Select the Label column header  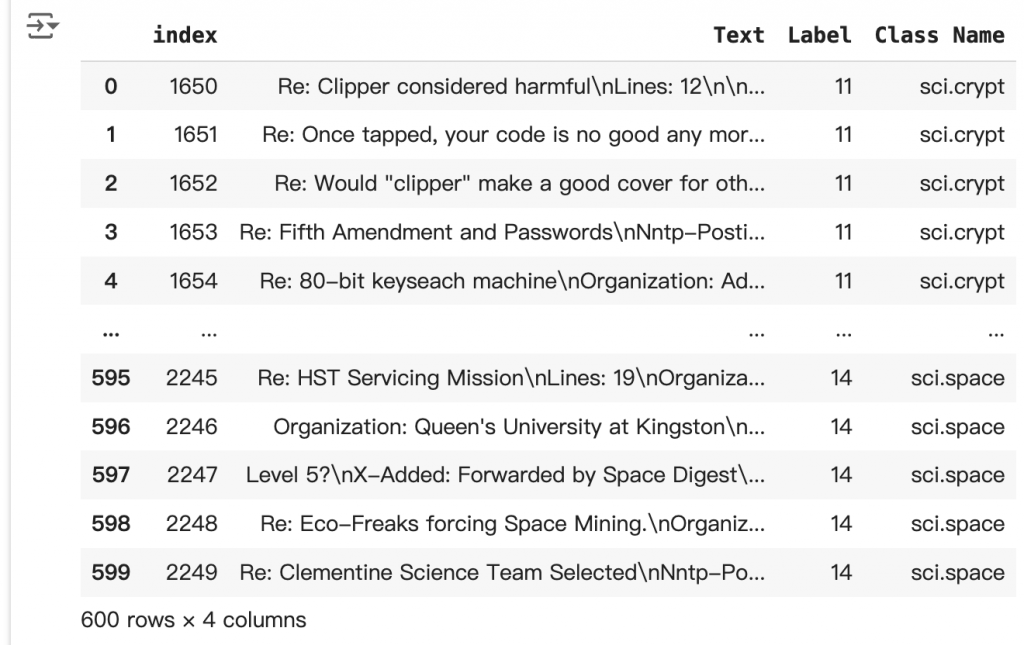820,35
